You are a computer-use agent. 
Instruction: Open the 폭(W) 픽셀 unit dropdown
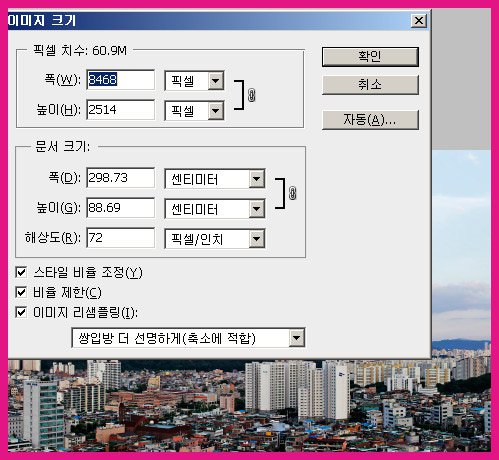(x=194, y=81)
